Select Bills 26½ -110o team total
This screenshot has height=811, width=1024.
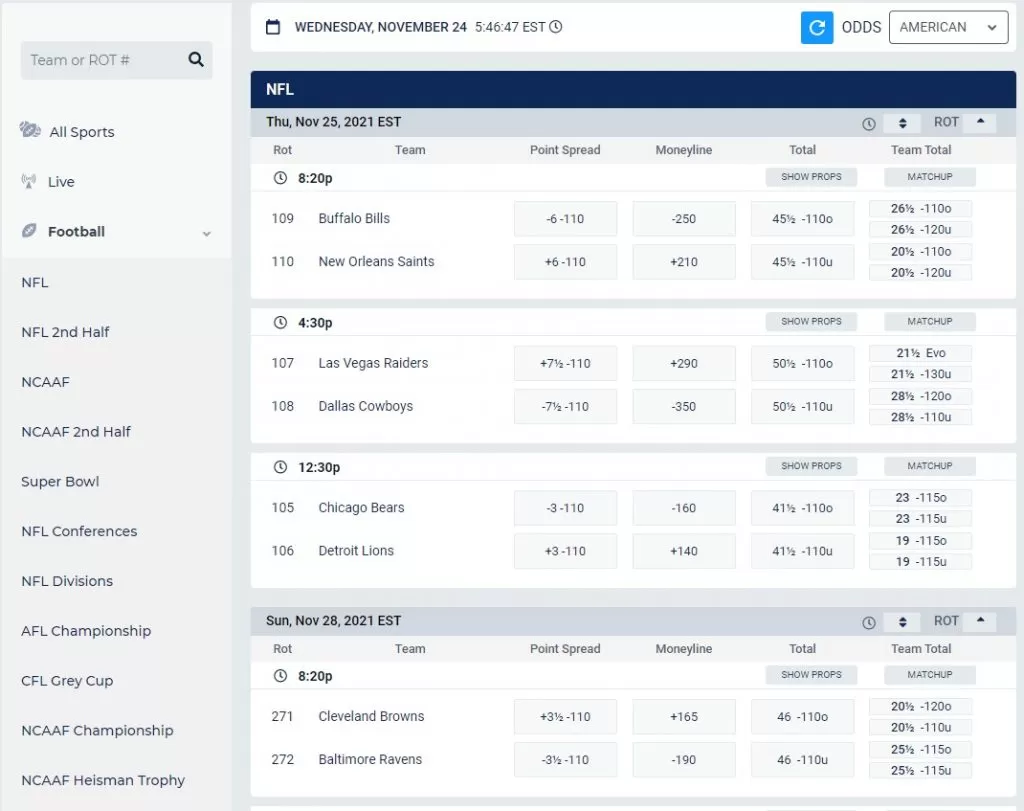[921, 208]
